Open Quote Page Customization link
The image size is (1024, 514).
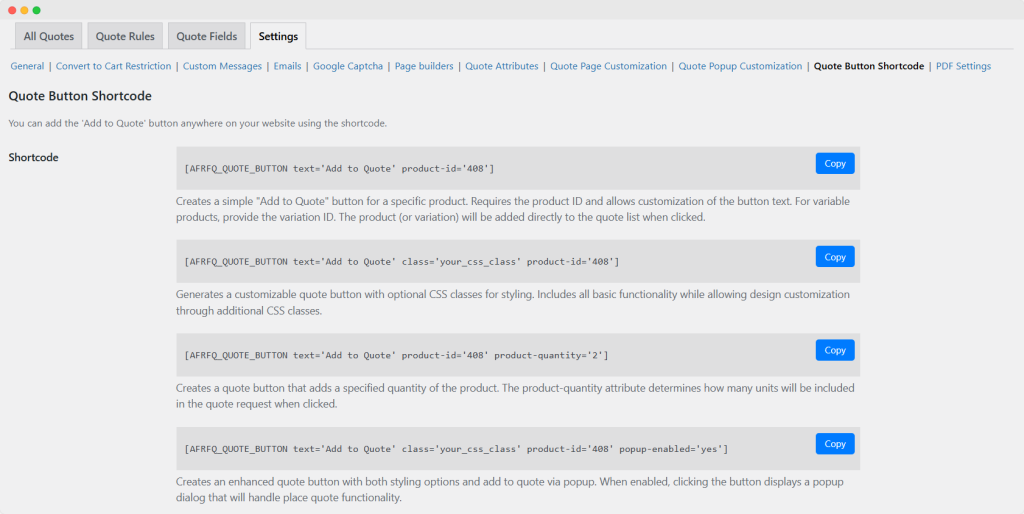pyautogui.click(x=608, y=66)
